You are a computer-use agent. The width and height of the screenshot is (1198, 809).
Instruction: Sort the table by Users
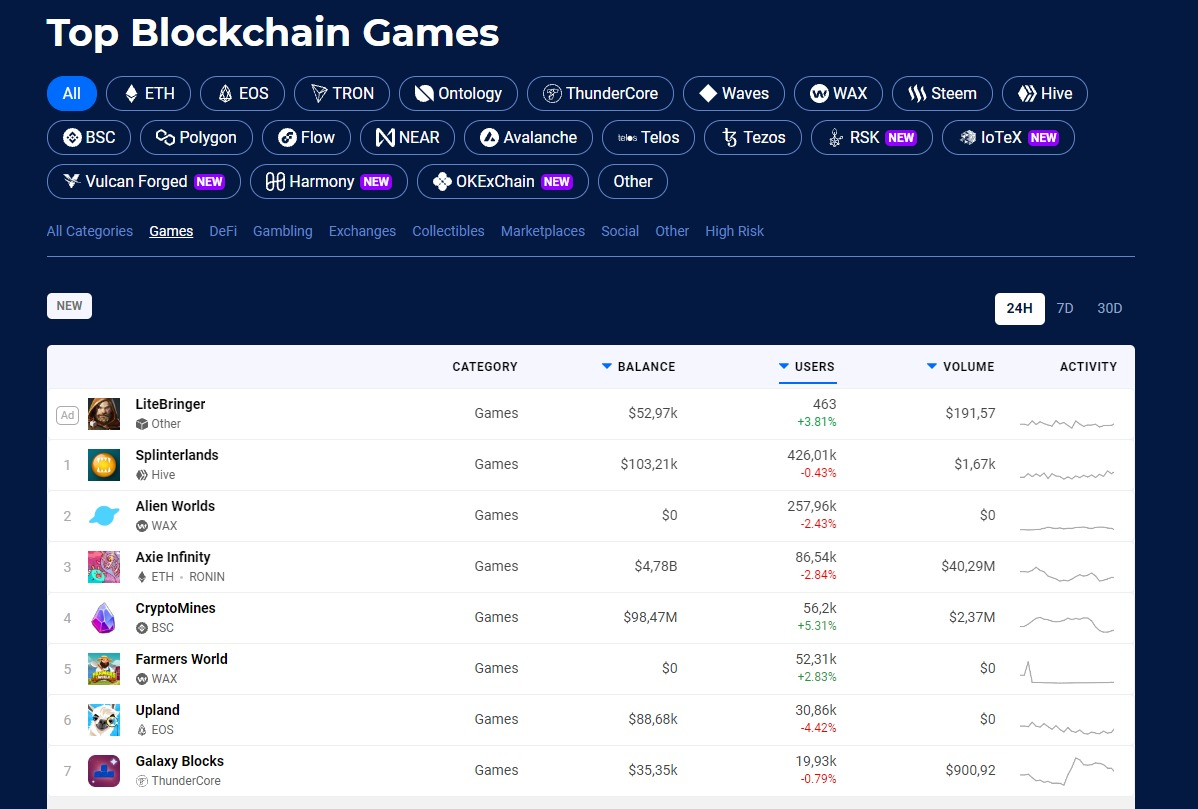point(807,367)
